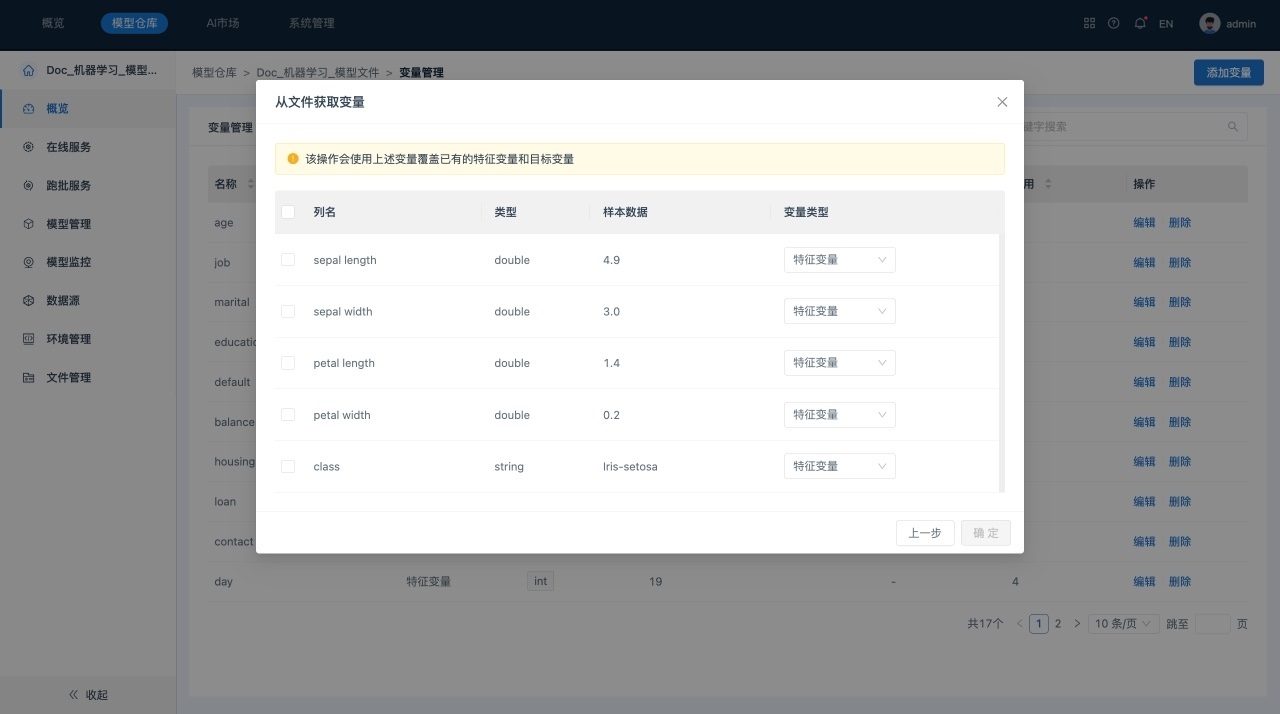
Task: Open variable type dropdown for class row
Action: (x=839, y=466)
